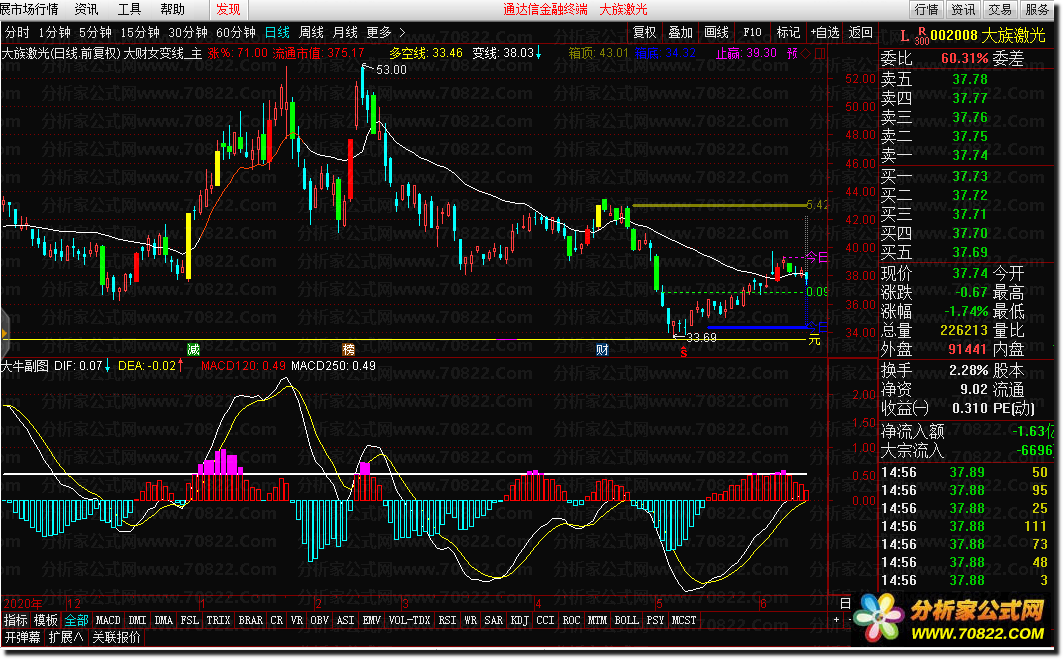This screenshot has width=1064, height=659.
Task: Select the 15分钟 period
Action: coord(140,32)
